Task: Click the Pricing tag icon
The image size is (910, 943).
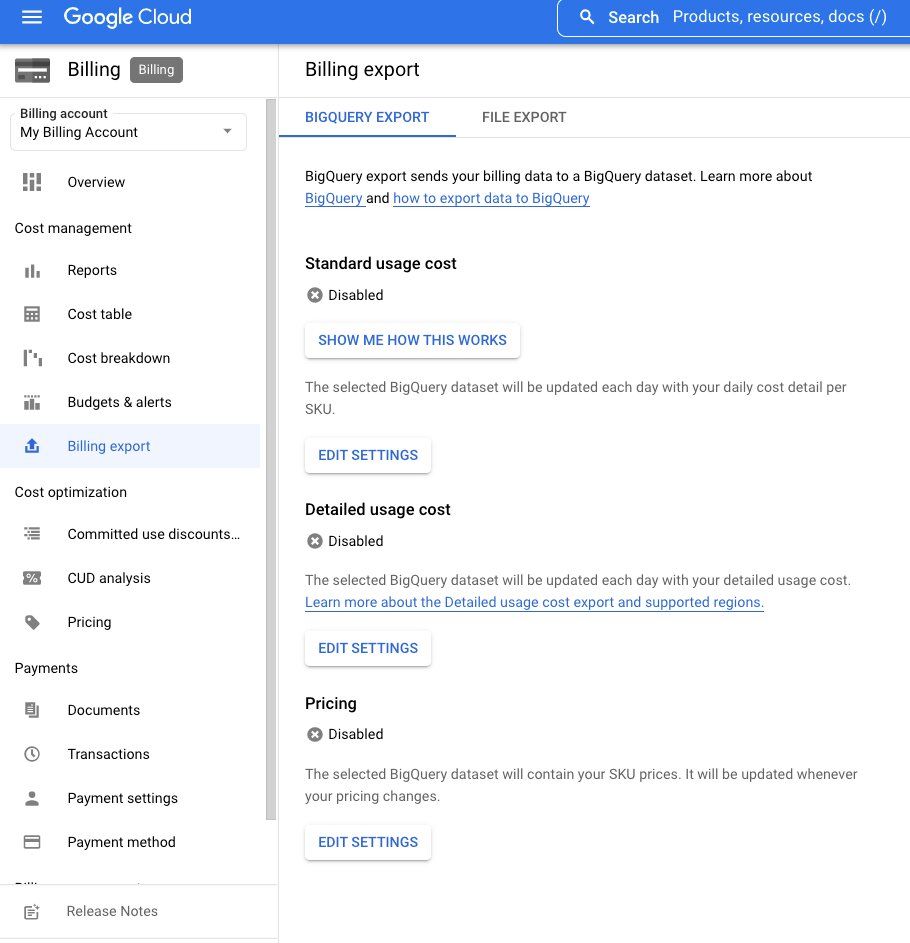Action: click(x=32, y=622)
